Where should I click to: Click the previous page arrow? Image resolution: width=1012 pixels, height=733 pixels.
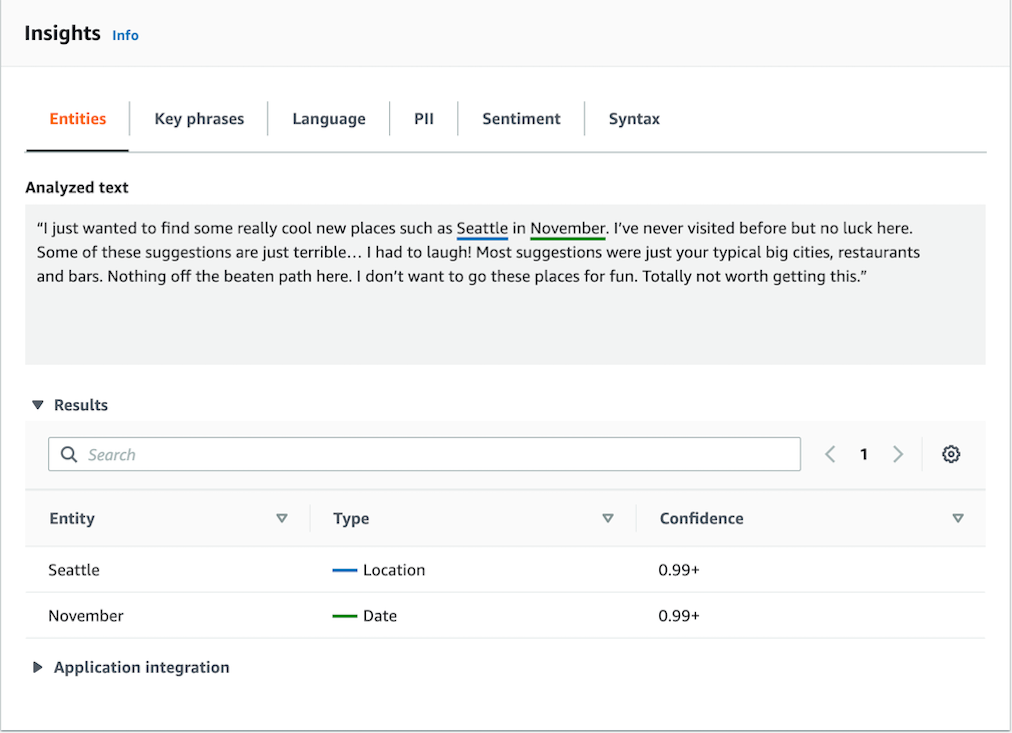click(x=830, y=453)
